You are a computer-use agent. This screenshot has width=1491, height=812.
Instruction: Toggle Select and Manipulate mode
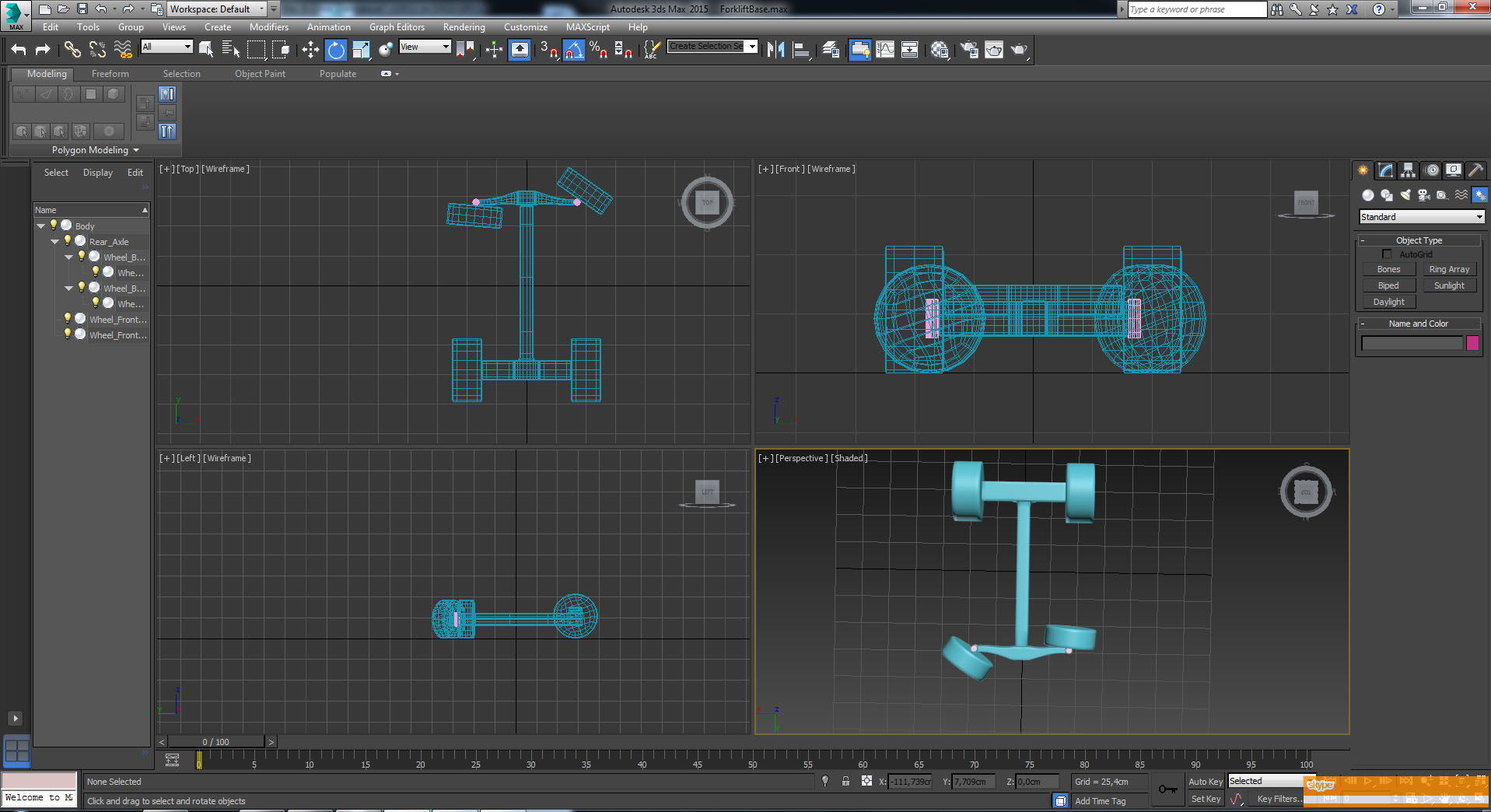click(x=494, y=50)
